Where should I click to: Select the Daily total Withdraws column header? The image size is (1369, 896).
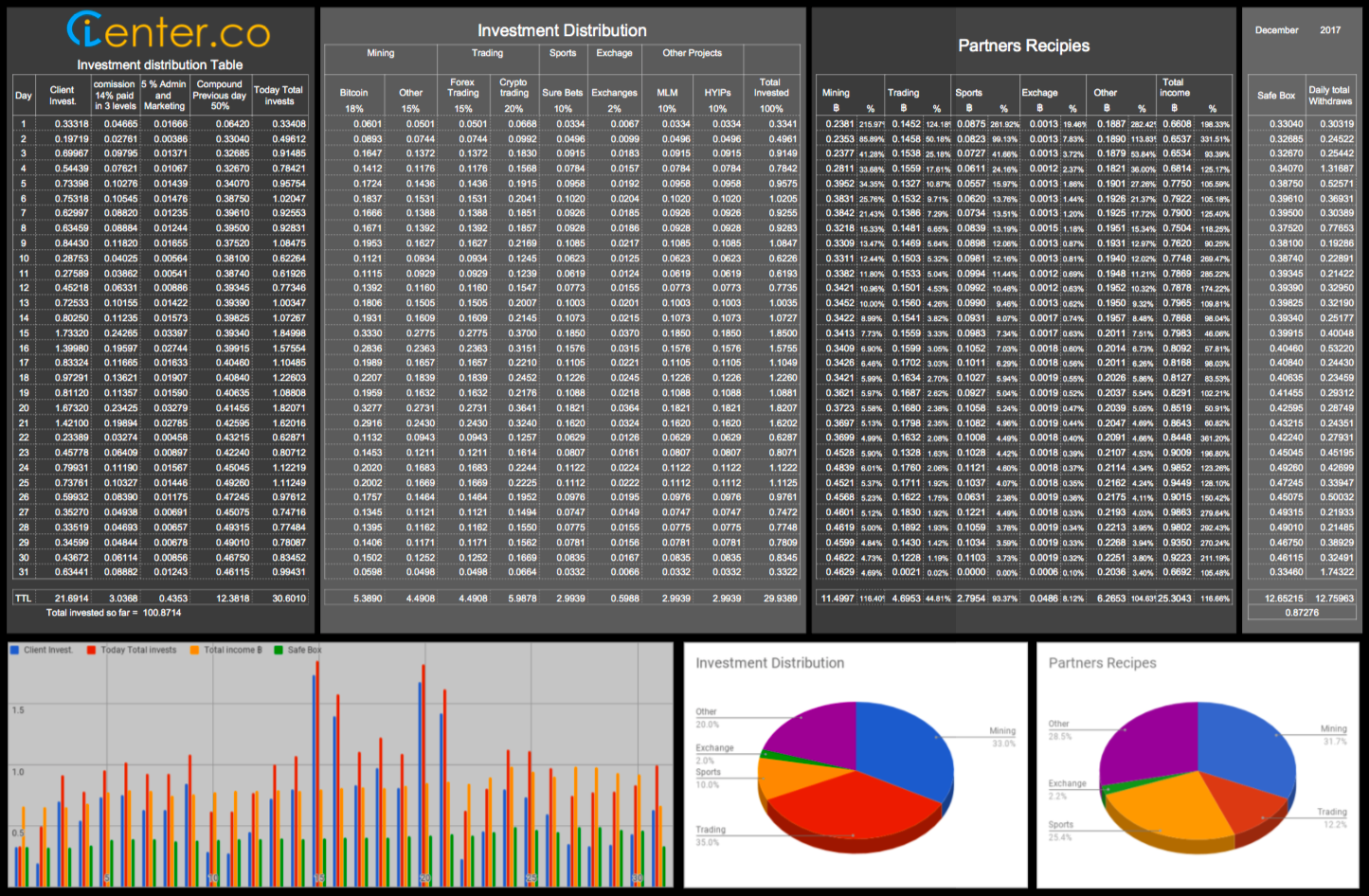tap(1329, 96)
